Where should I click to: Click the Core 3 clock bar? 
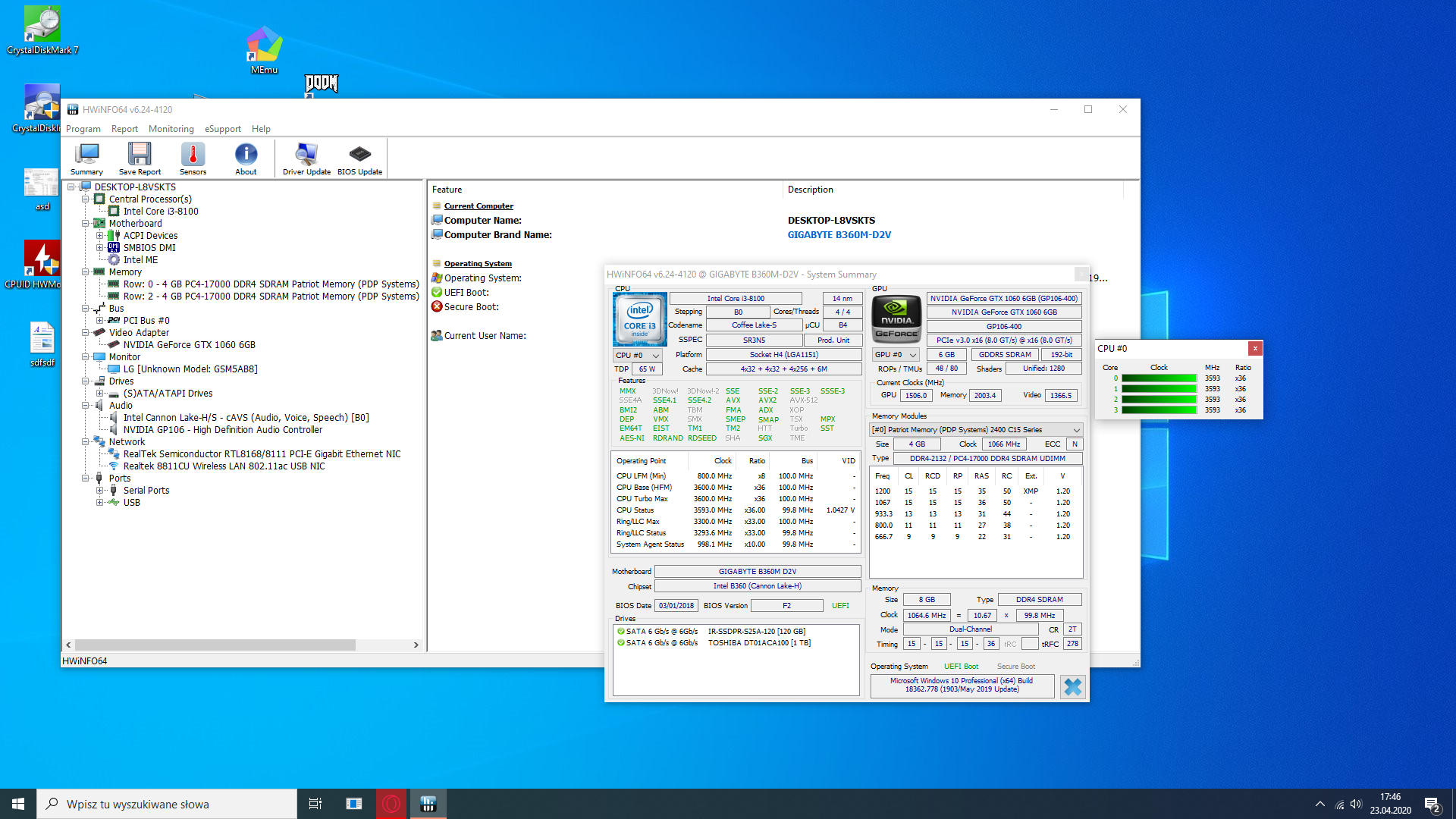[x=1159, y=410]
